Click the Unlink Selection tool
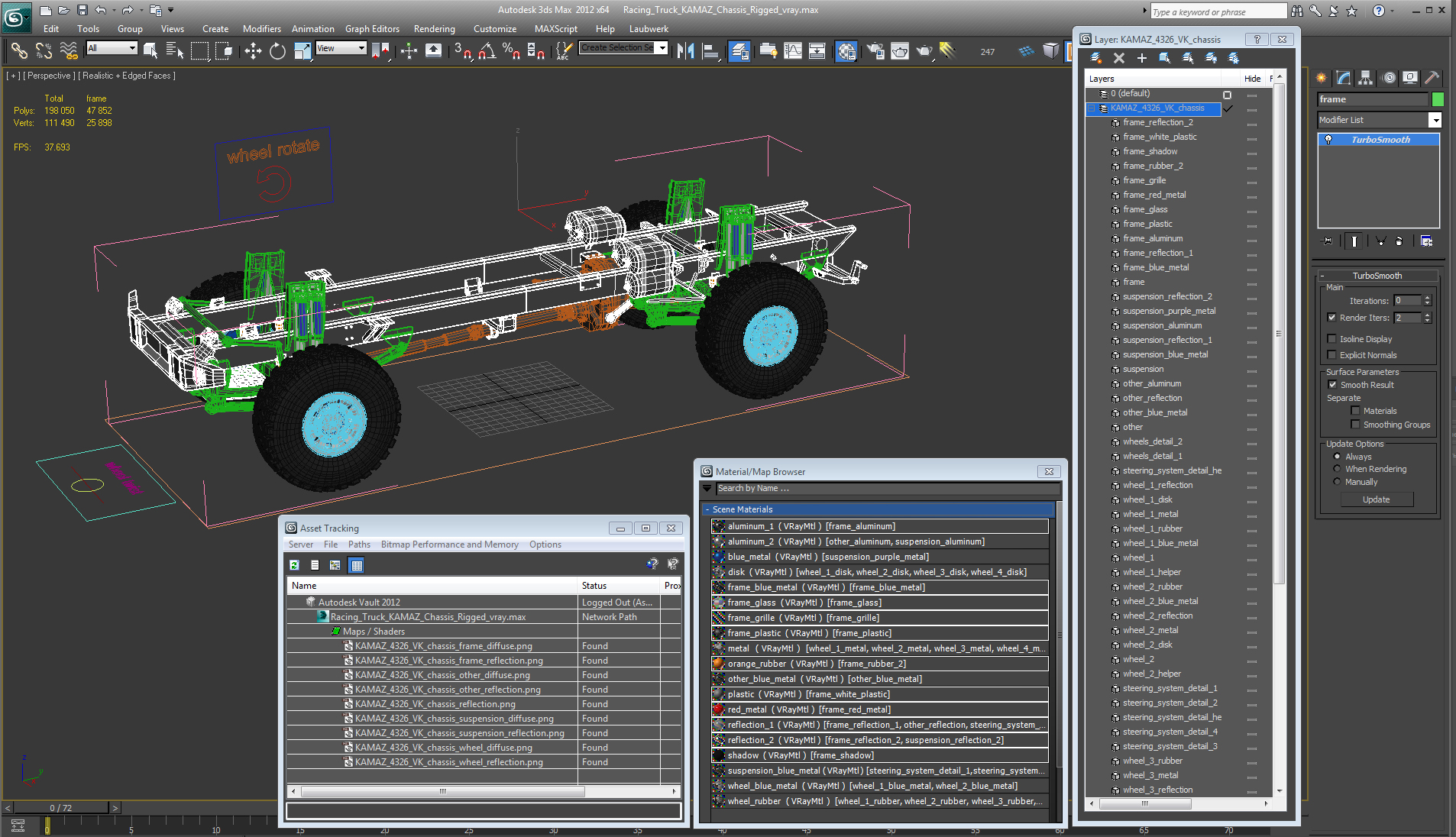Screen dimensions: 1456x837 click(44, 51)
